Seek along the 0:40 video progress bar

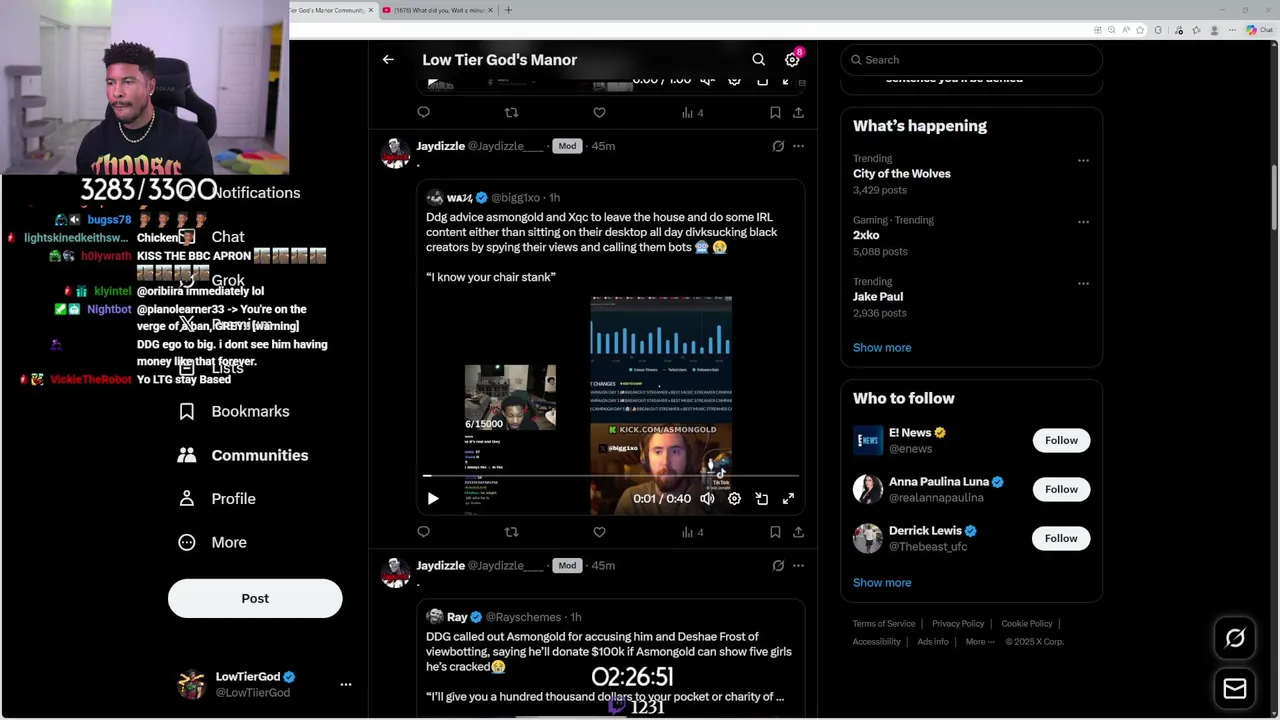pos(610,476)
